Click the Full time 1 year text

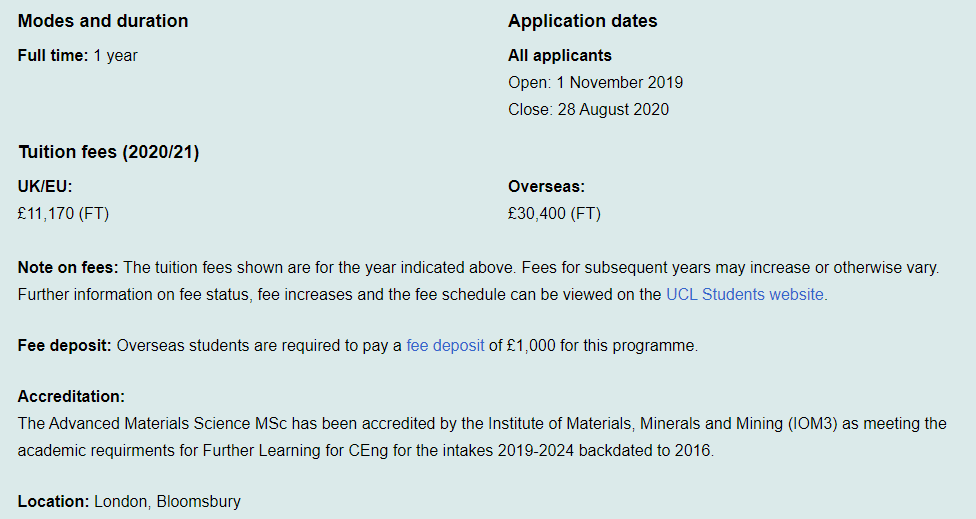[x=77, y=55]
